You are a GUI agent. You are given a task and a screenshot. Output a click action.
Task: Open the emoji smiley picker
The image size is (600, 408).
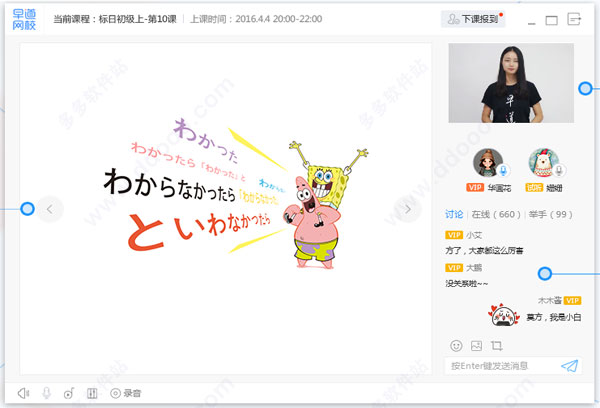456,345
